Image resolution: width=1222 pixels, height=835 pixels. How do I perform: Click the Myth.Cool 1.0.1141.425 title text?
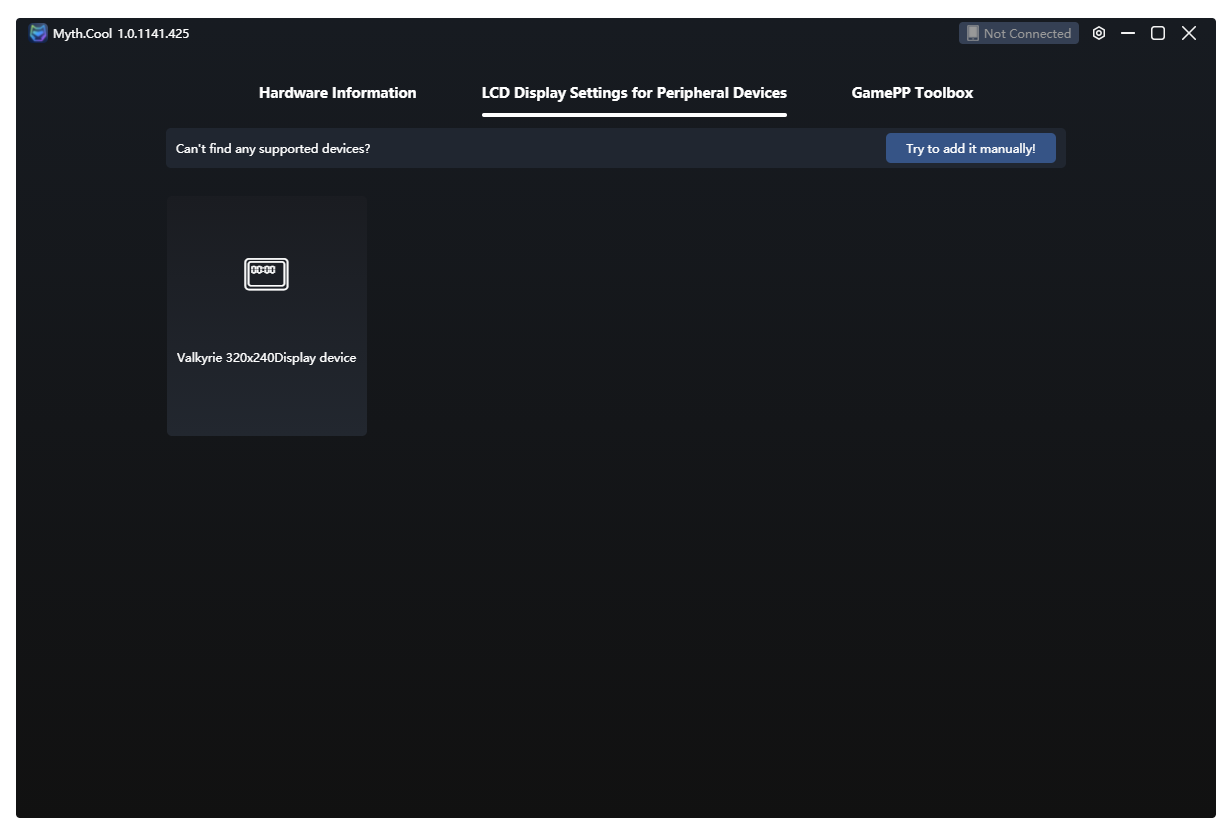(121, 33)
